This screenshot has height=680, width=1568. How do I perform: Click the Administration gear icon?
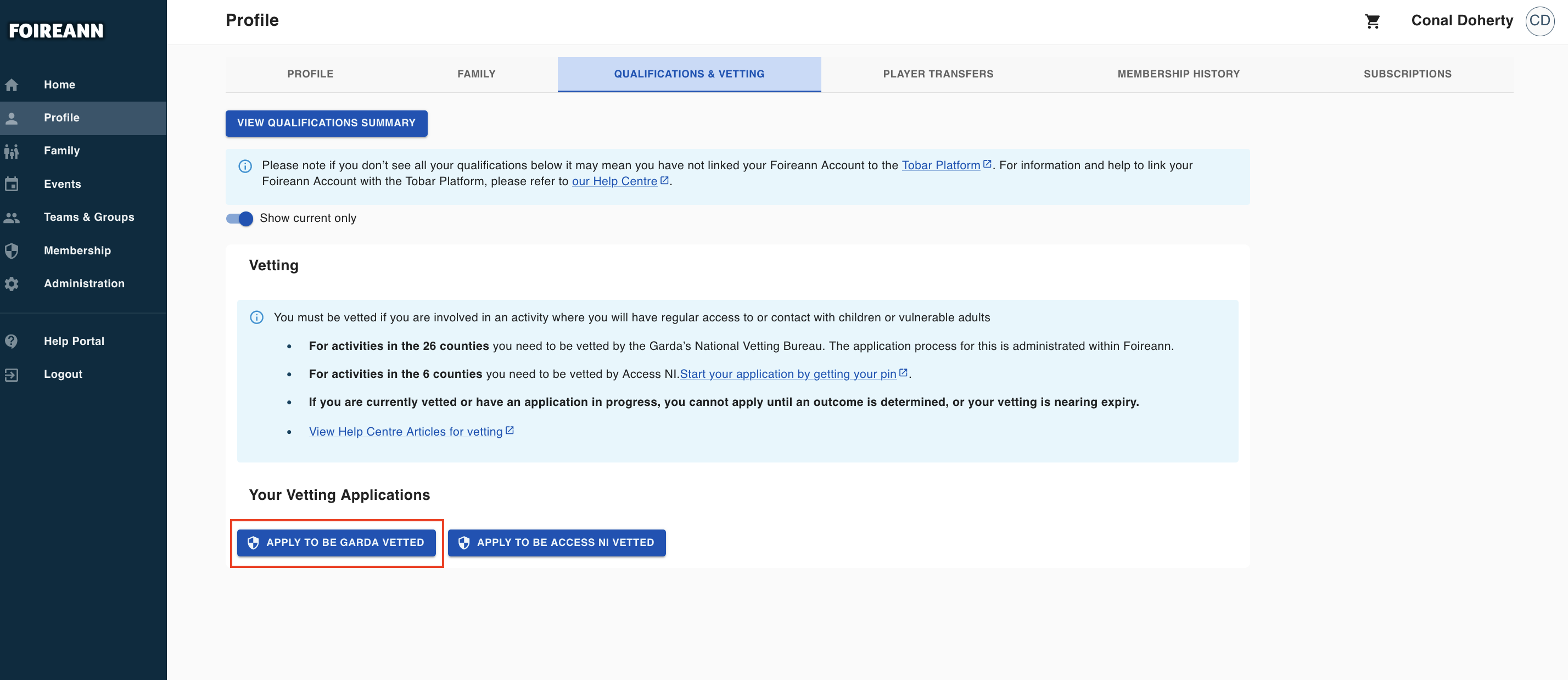(12, 283)
